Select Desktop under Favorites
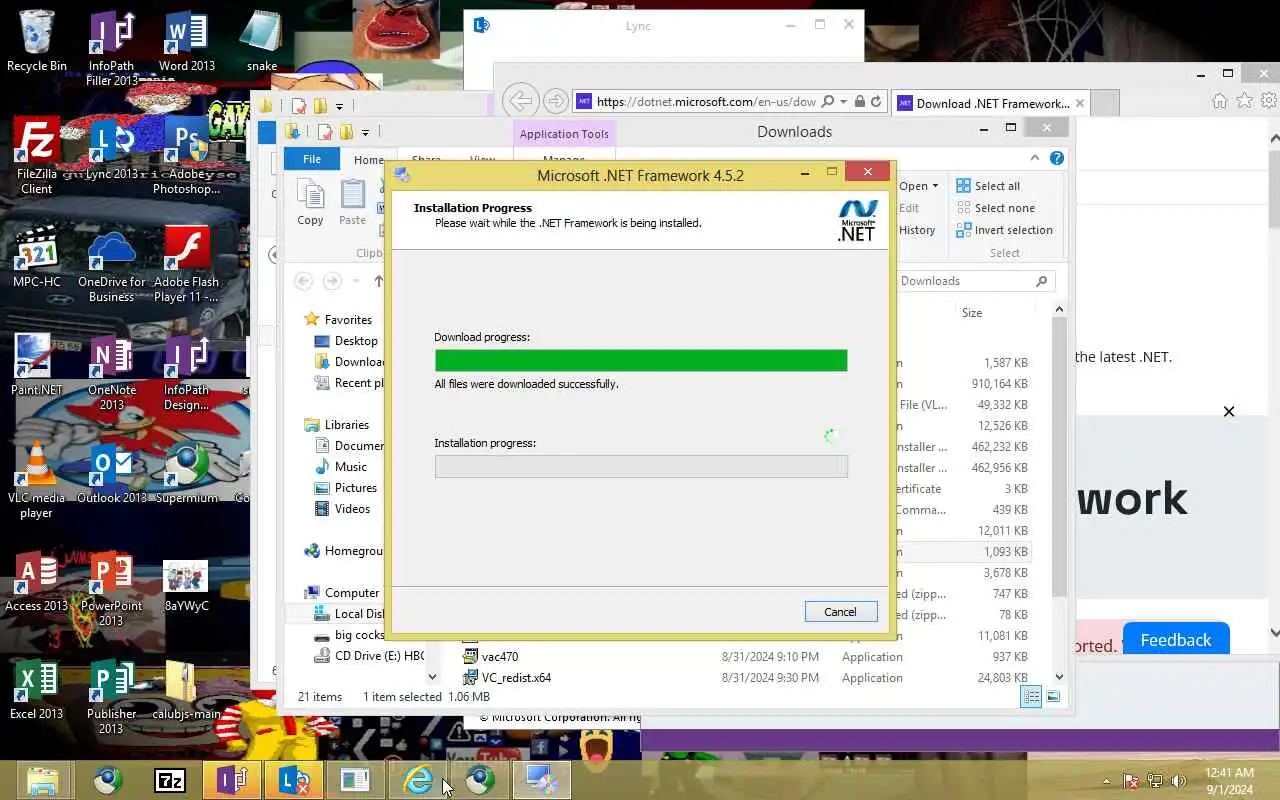This screenshot has width=1280, height=800. (x=346, y=341)
